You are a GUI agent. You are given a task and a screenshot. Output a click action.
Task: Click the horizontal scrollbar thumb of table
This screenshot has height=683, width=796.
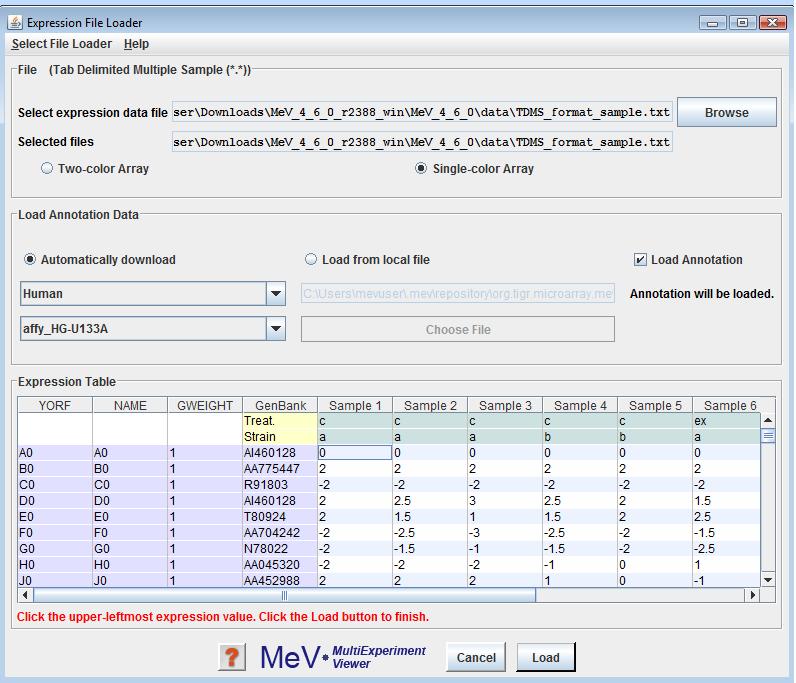click(x=284, y=595)
